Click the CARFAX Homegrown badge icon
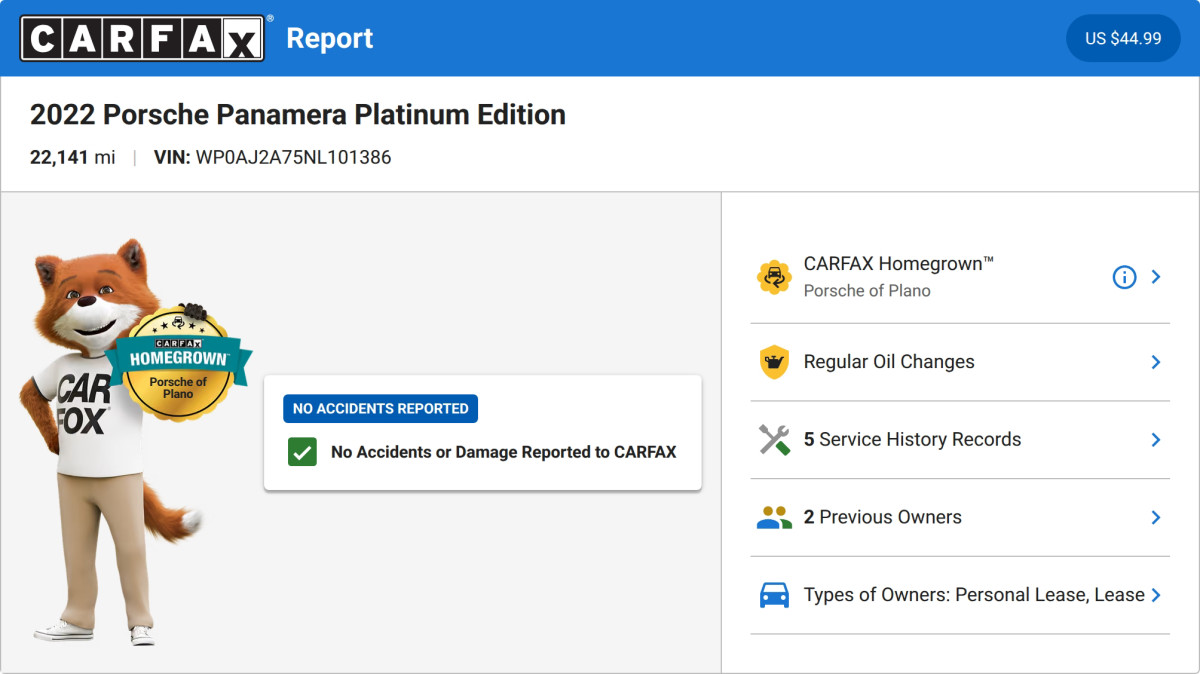This screenshot has width=1200, height=674. (774, 277)
